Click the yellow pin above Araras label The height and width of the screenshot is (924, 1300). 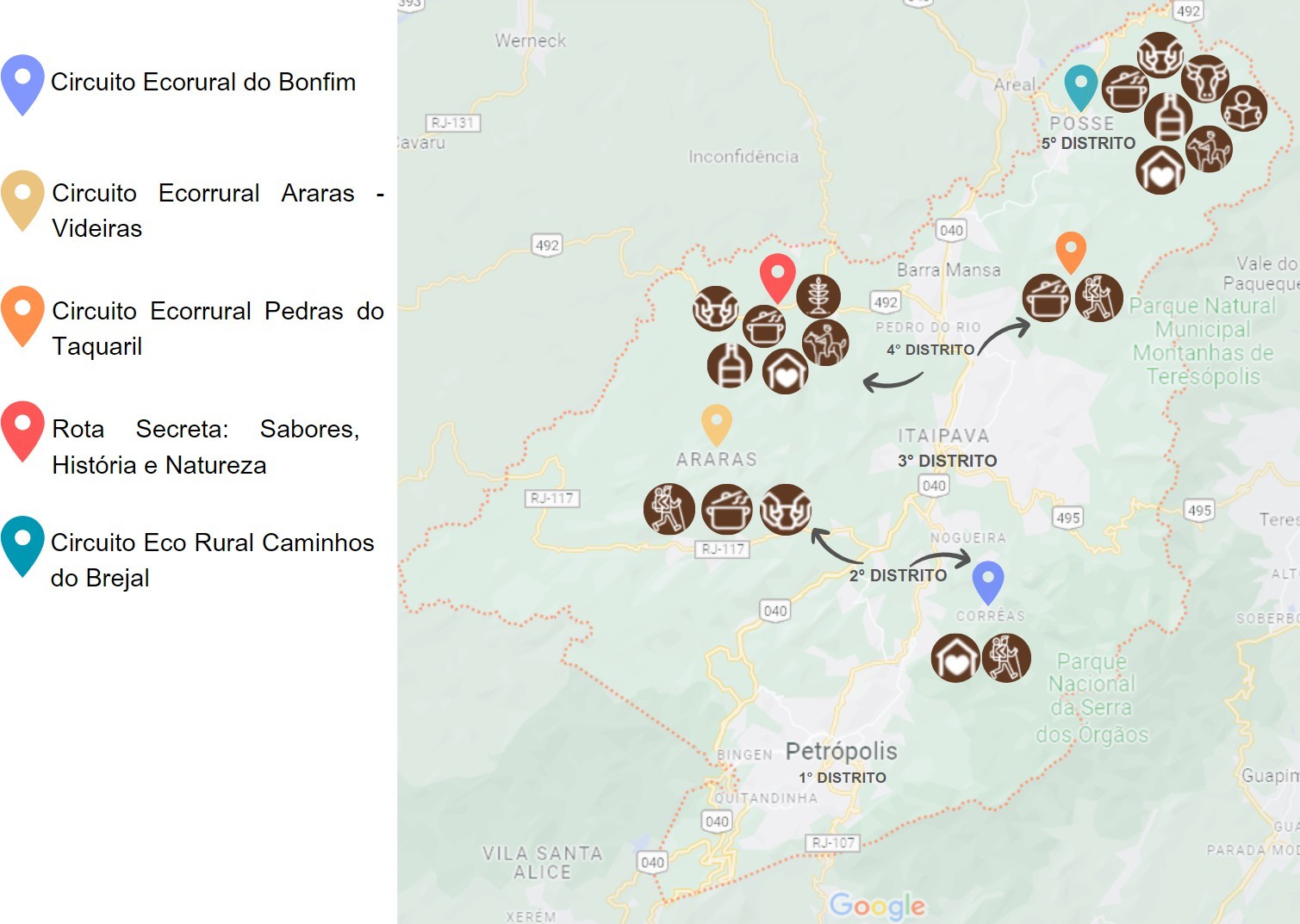(717, 425)
